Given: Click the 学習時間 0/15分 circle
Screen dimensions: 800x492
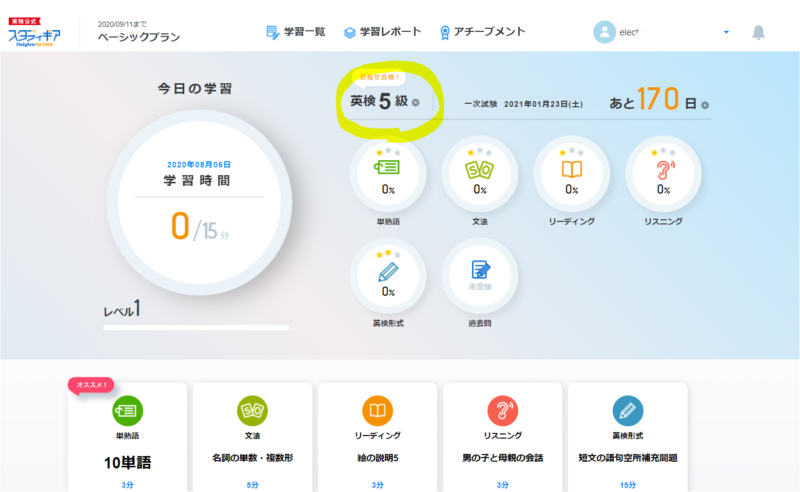Looking at the screenshot, I should coord(199,203).
